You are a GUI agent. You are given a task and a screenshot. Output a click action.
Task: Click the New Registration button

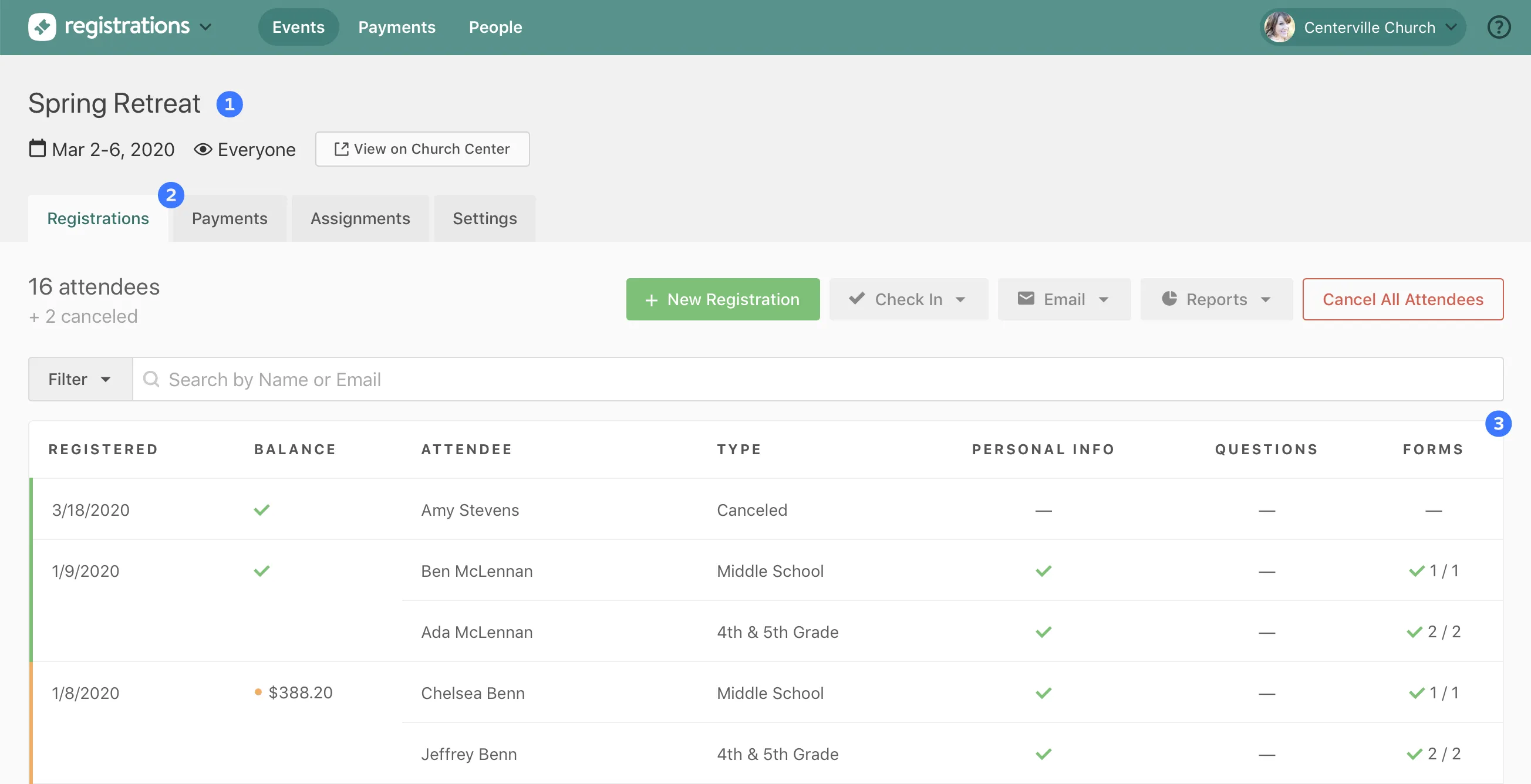723,299
